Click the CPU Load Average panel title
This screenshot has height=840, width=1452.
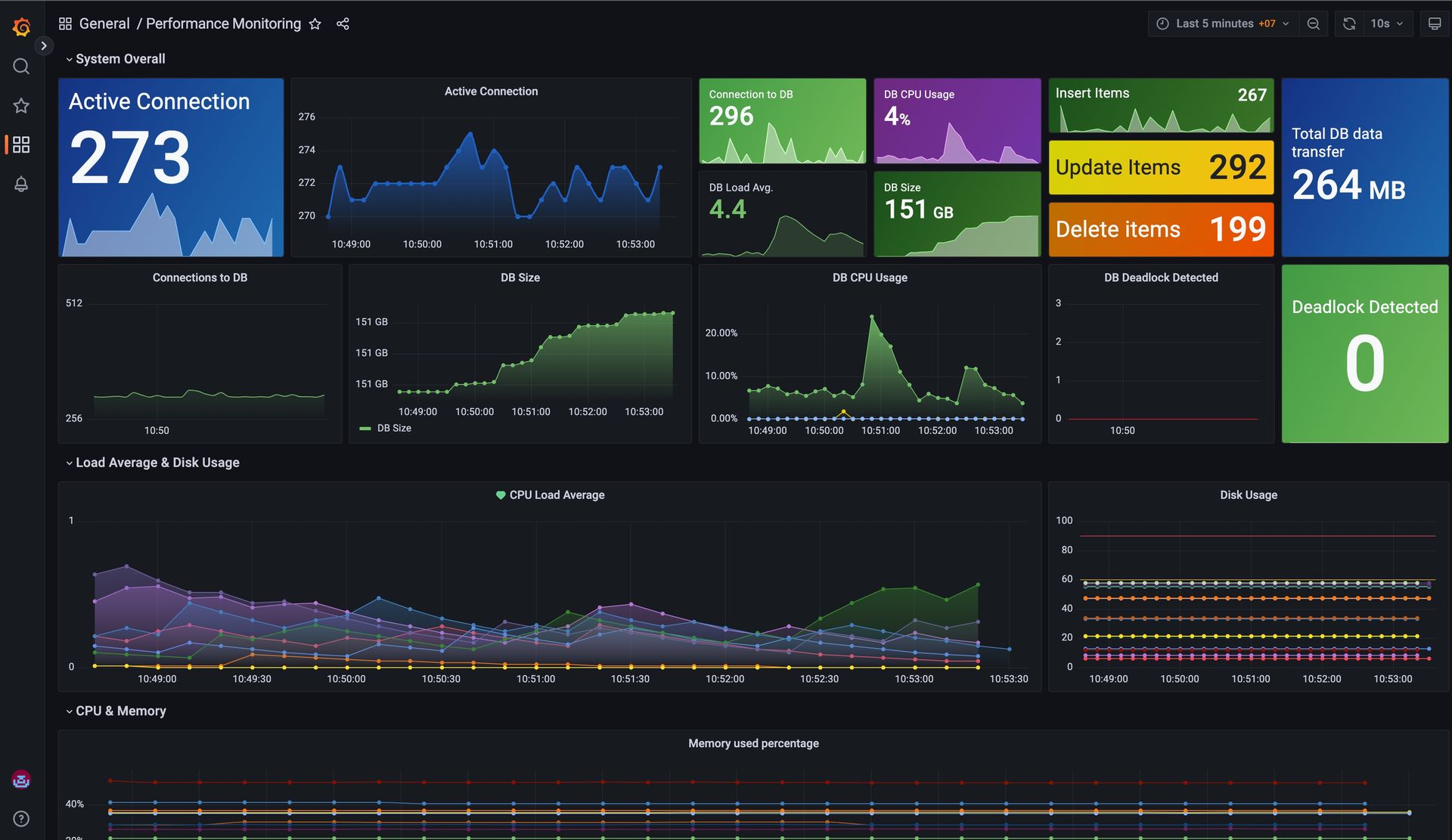557,495
